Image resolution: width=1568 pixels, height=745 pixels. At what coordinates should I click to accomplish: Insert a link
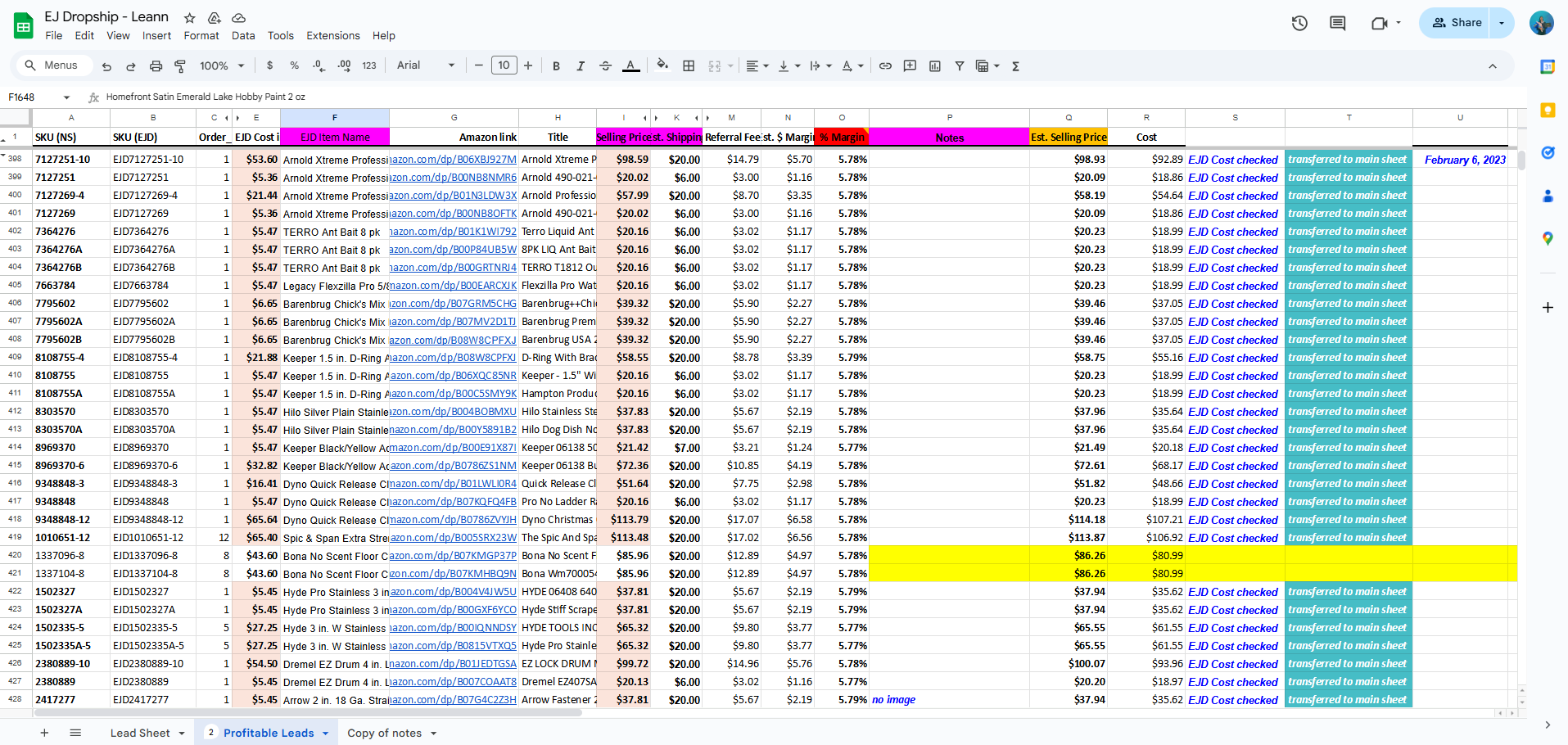click(885, 66)
